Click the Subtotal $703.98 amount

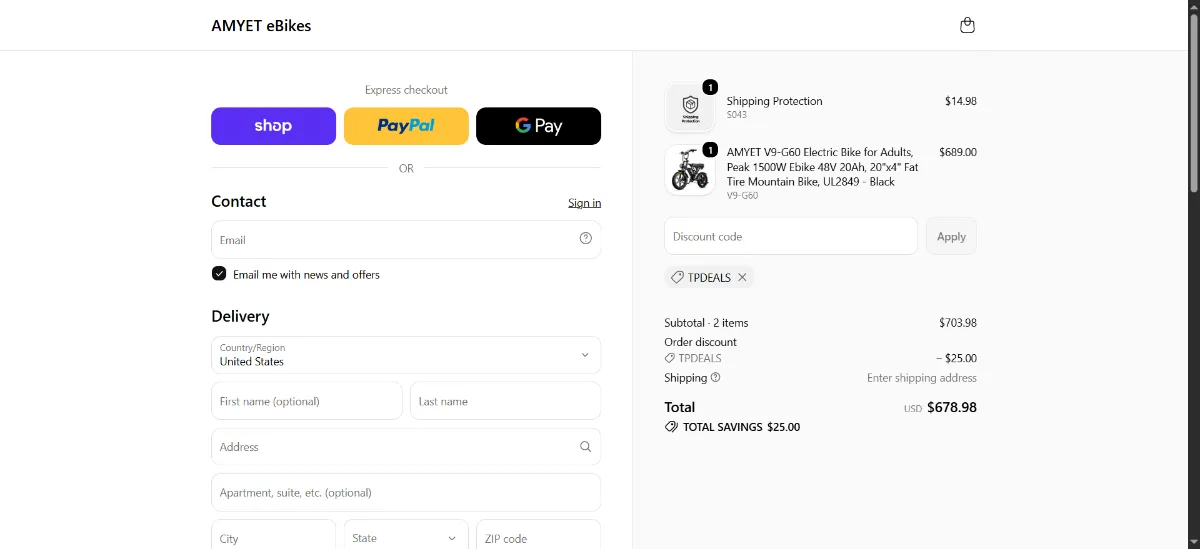click(x=958, y=323)
